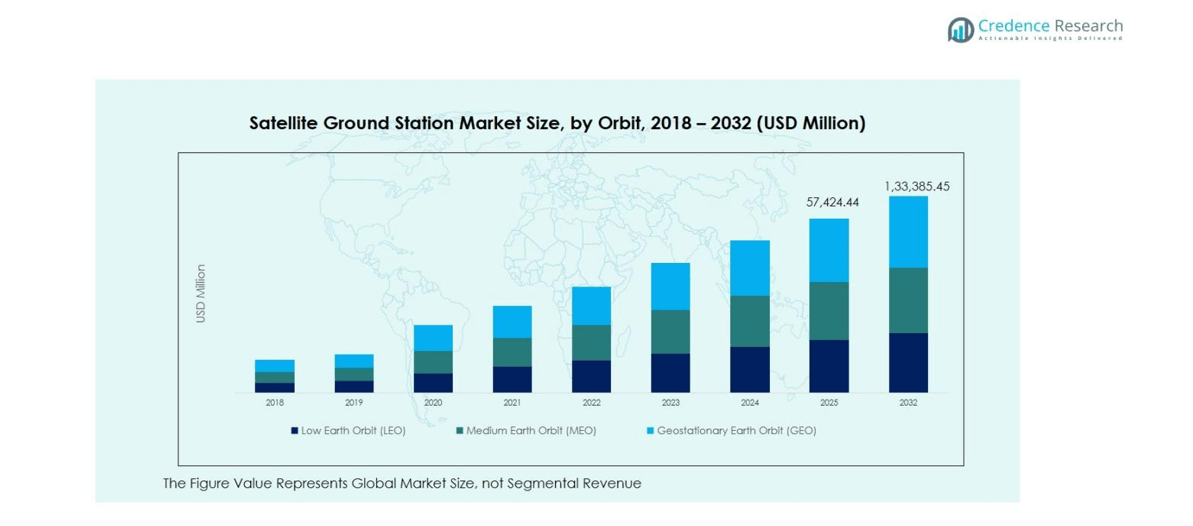
Task: Click the Credence Research logo icon
Action: coord(960,30)
